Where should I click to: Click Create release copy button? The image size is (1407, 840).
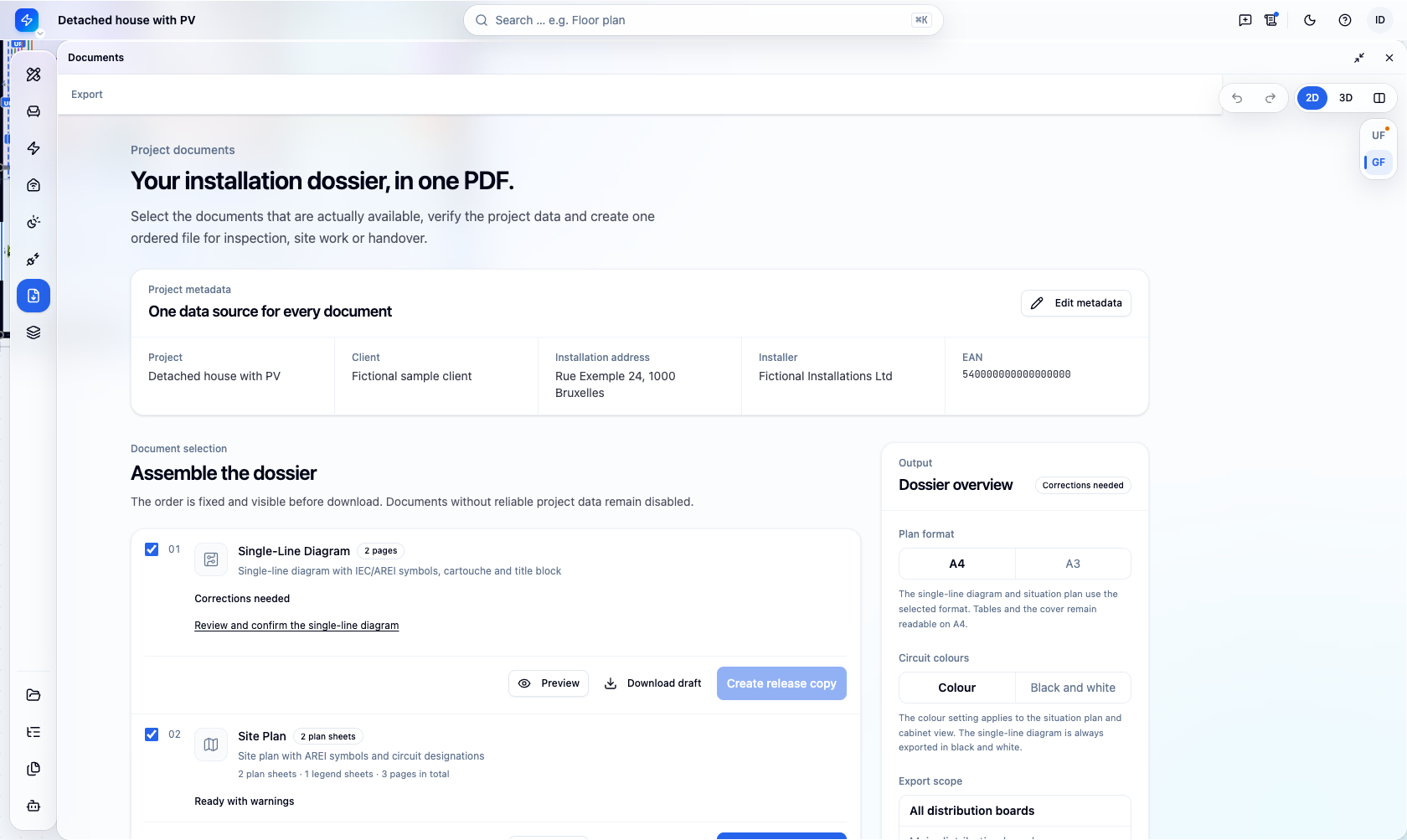click(x=781, y=683)
